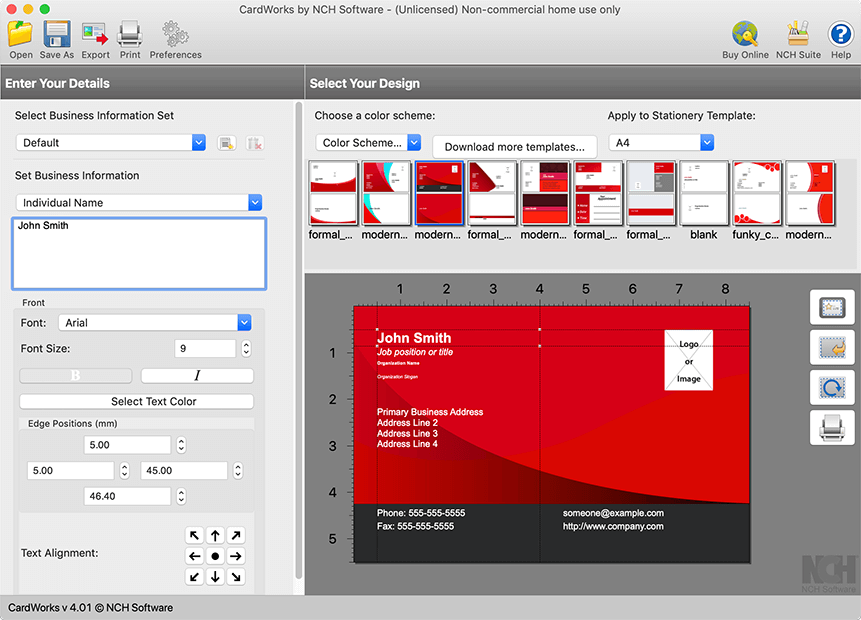Viewport: 861px width, 620px height.
Task: Select the highlighted modern template thumbnail
Action: [439, 193]
